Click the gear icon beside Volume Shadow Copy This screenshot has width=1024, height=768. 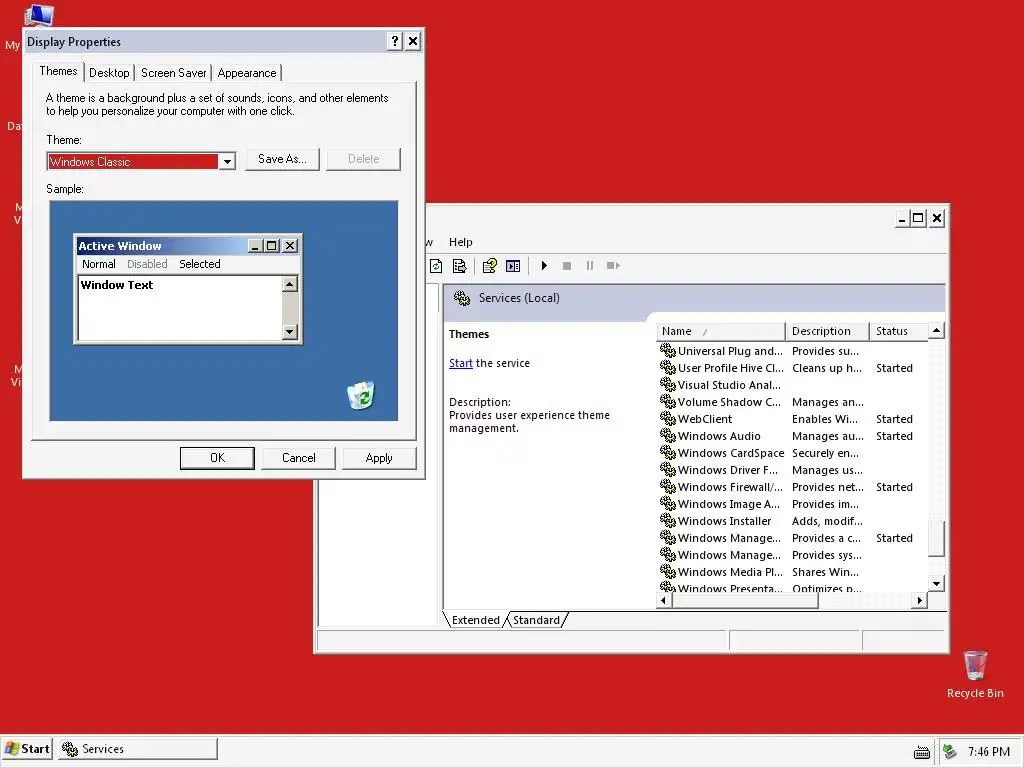(667, 401)
